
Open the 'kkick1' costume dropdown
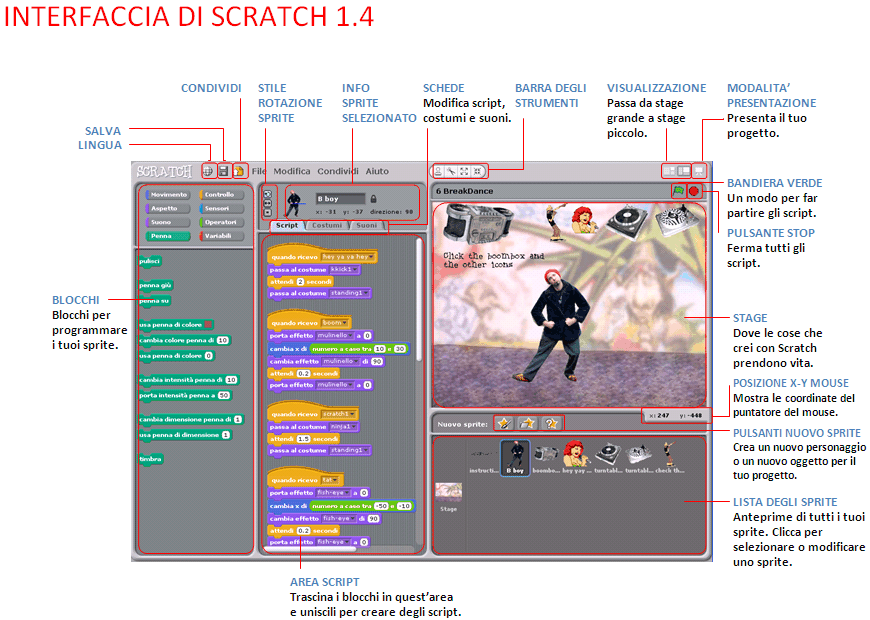(343, 270)
